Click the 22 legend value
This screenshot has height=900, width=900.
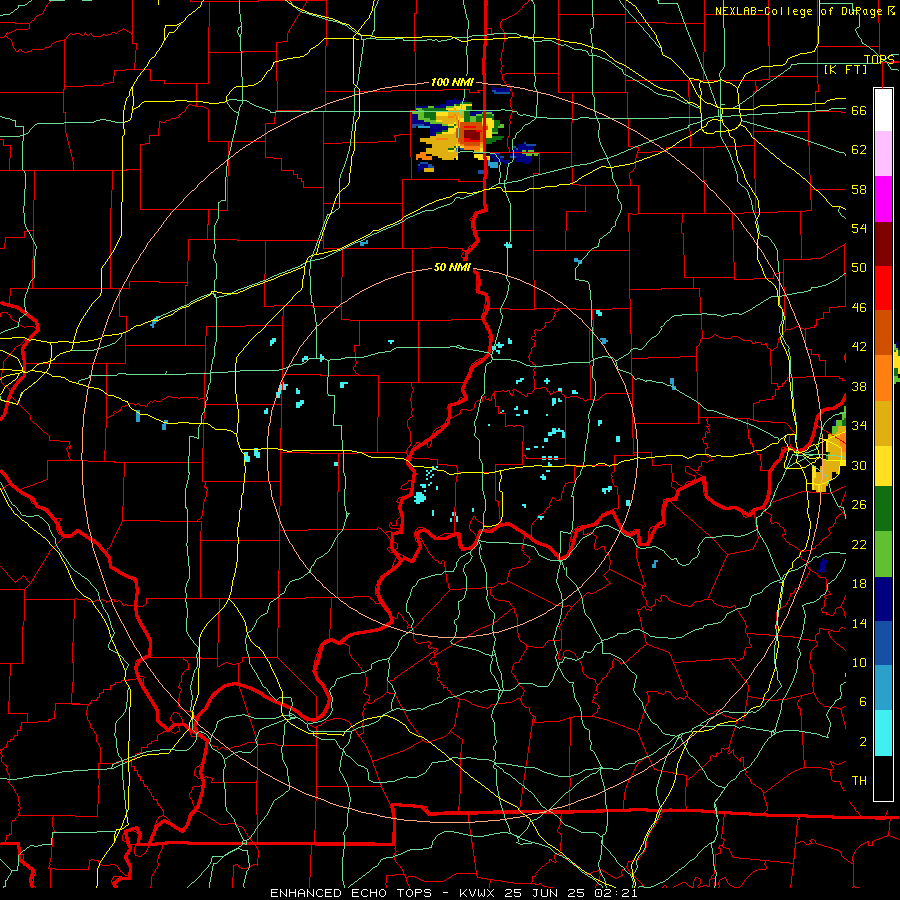[x=859, y=544]
